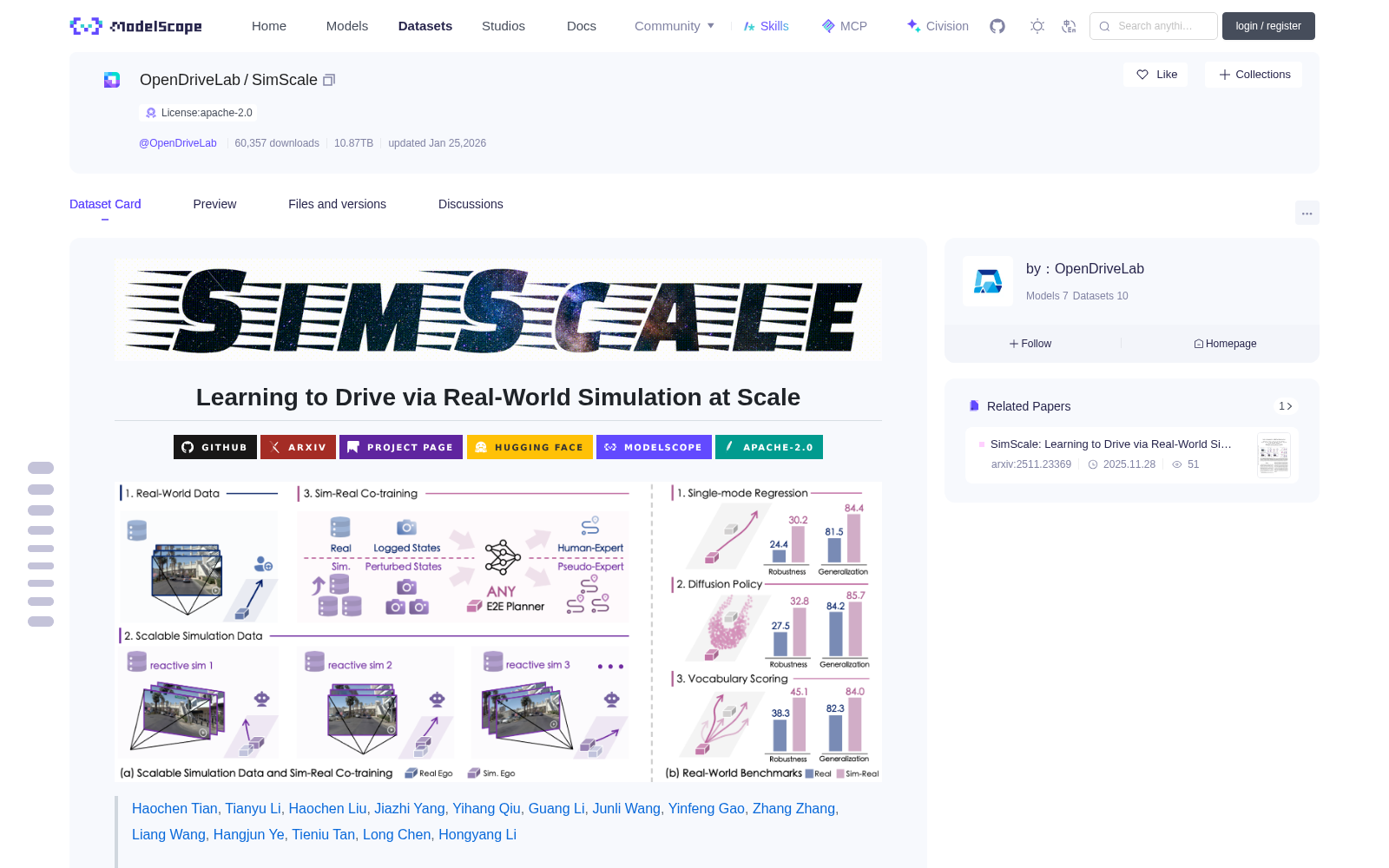
Task: Open the OpenDriveLab organization logo
Action: [x=988, y=281]
